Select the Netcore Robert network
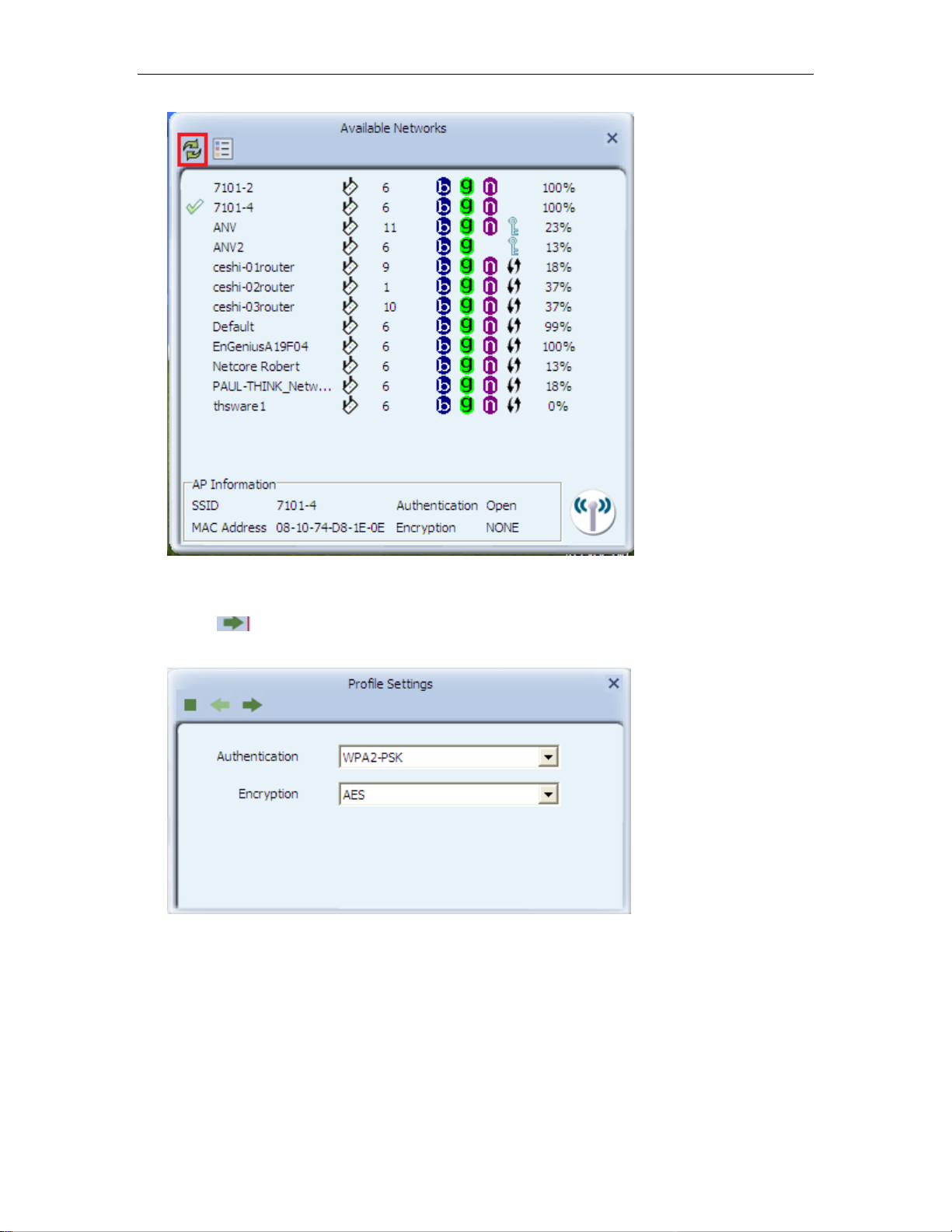Image resolution: width=952 pixels, height=1232 pixels. (256, 366)
